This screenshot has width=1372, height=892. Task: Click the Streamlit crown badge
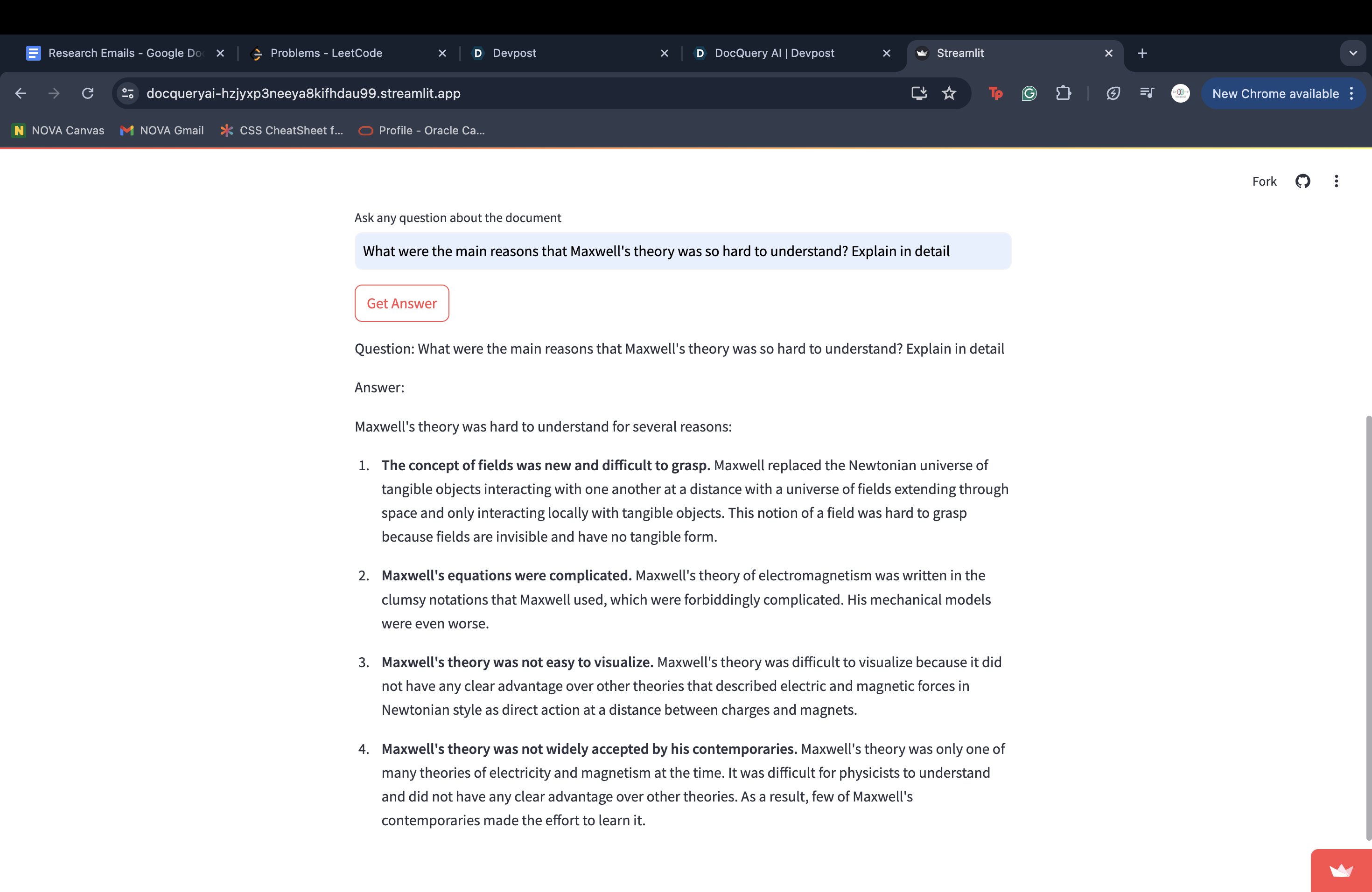click(1341, 870)
